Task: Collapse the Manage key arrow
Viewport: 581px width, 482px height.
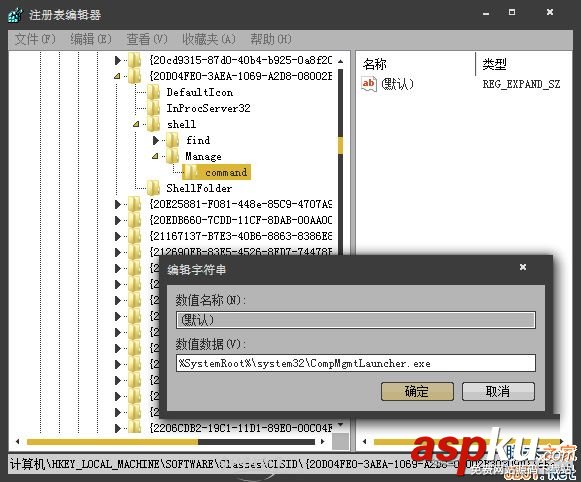Action: coord(155,156)
